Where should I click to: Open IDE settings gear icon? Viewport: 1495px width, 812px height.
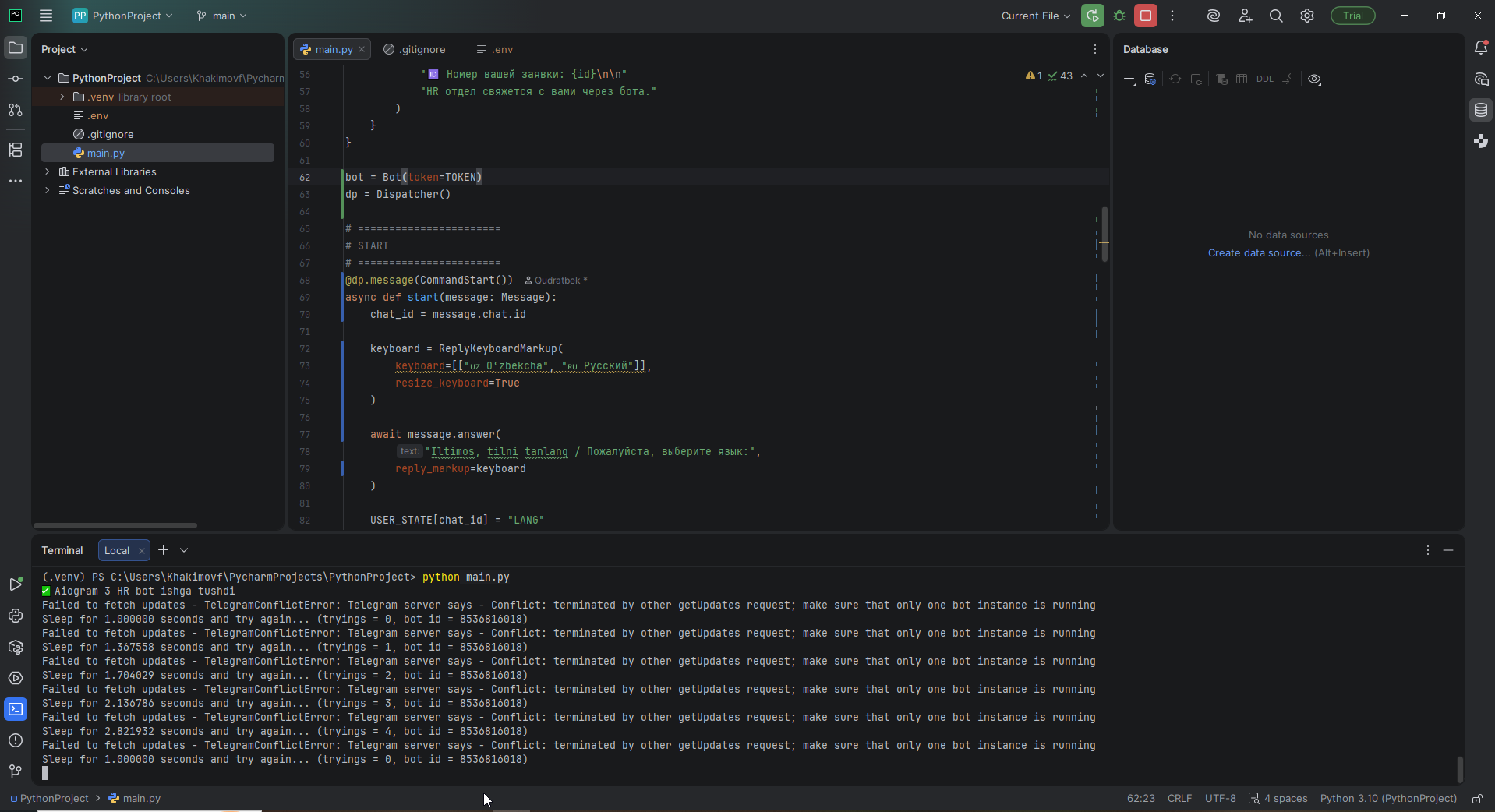click(1307, 16)
